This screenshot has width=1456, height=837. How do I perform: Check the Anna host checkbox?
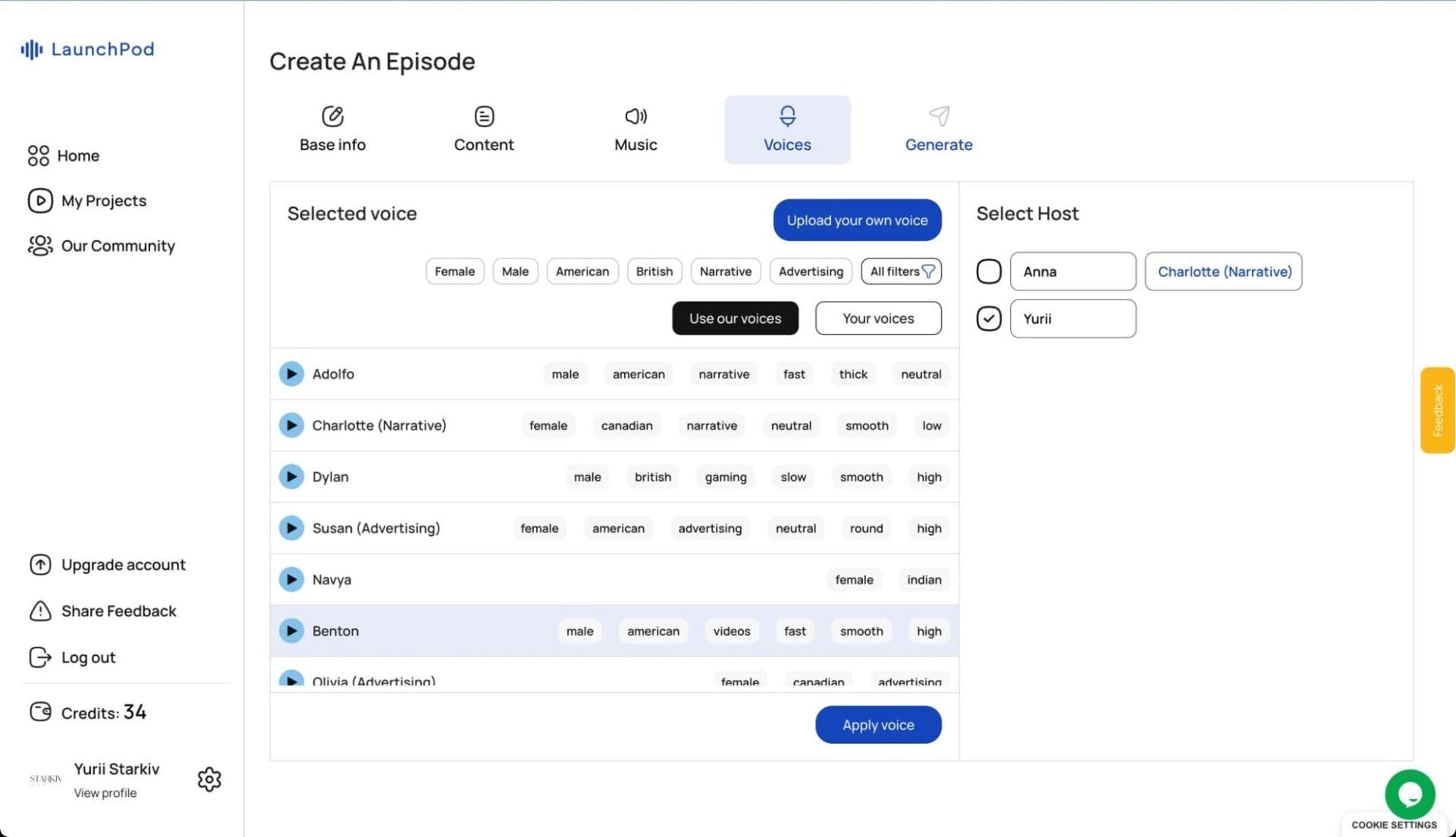pyautogui.click(x=988, y=271)
